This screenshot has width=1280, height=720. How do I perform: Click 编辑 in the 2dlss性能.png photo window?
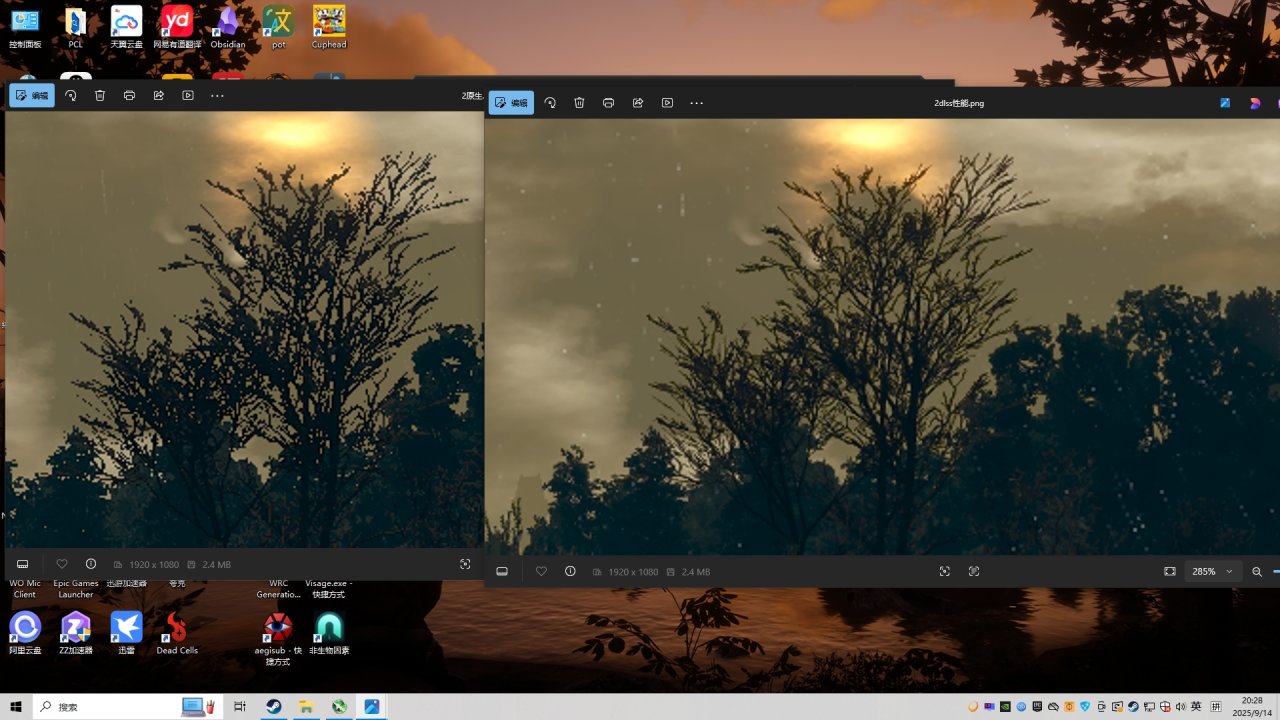click(511, 103)
